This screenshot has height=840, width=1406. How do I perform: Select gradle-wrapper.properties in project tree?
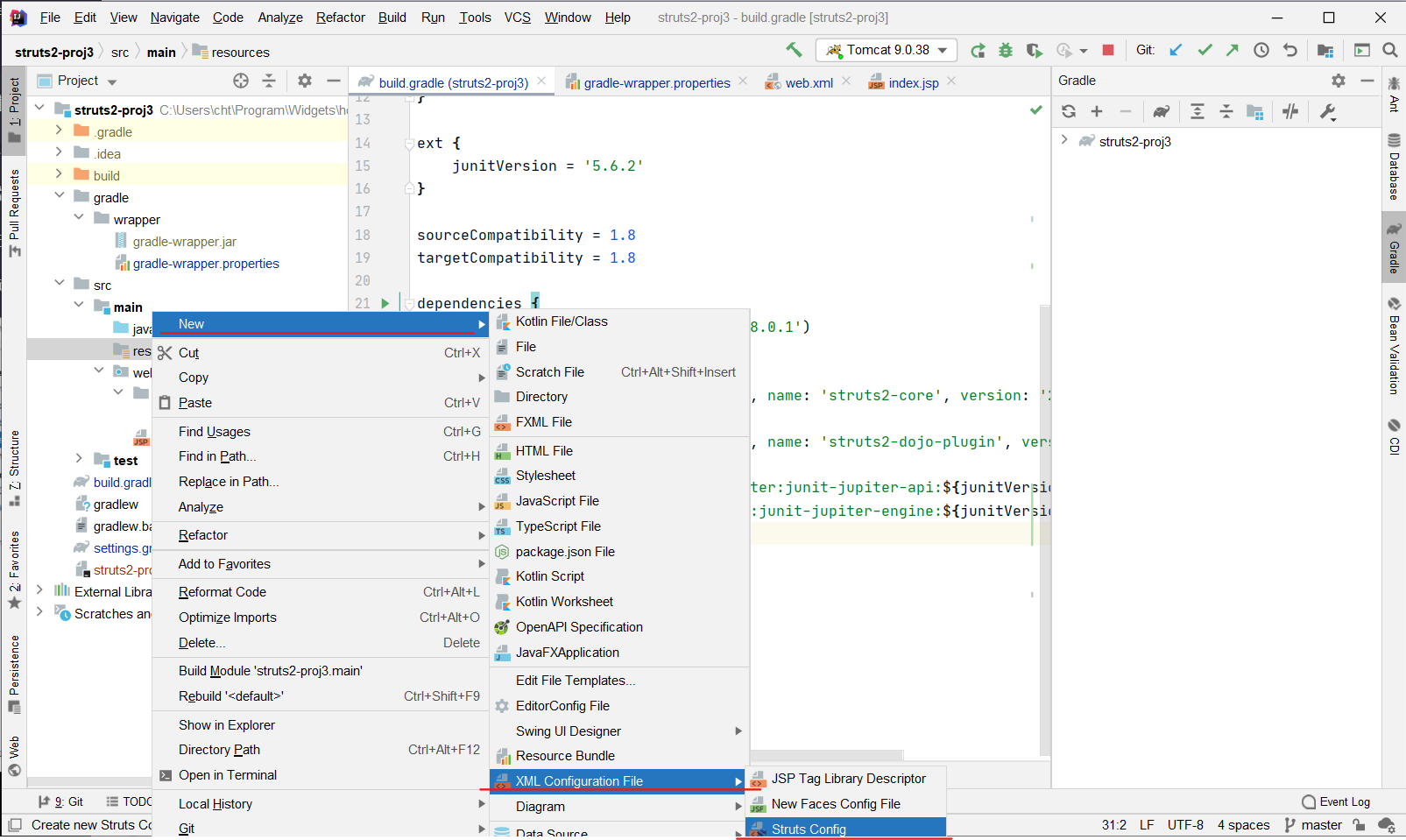click(x=206, y=263)
